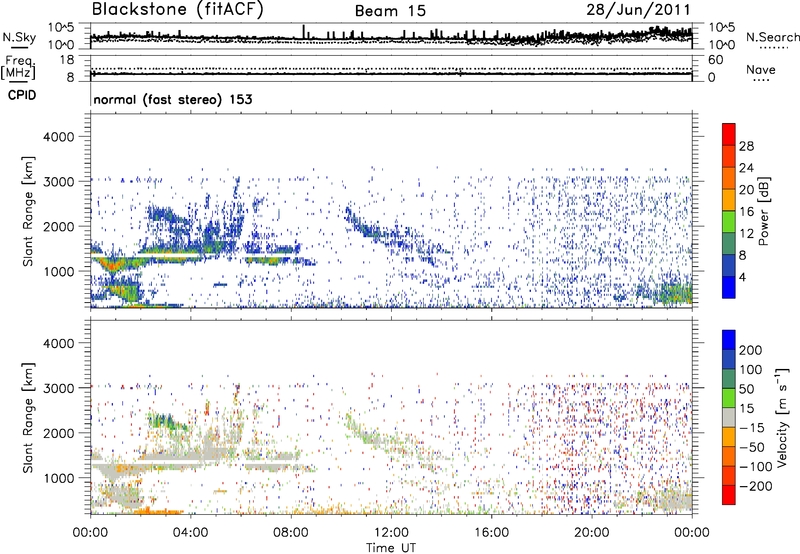Screen dimensions: 800x554
Task: Click the gray band of the Velocity colorbar
Action: coord(729,417)
